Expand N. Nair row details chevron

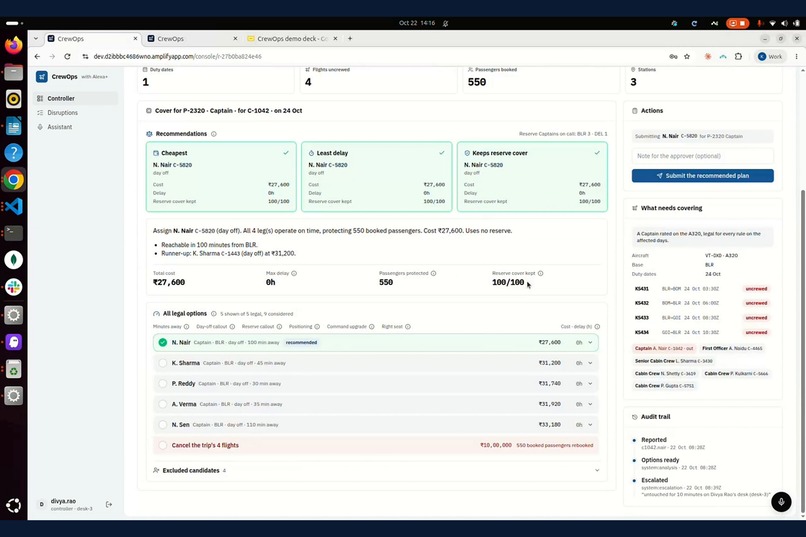coord(590,342)
